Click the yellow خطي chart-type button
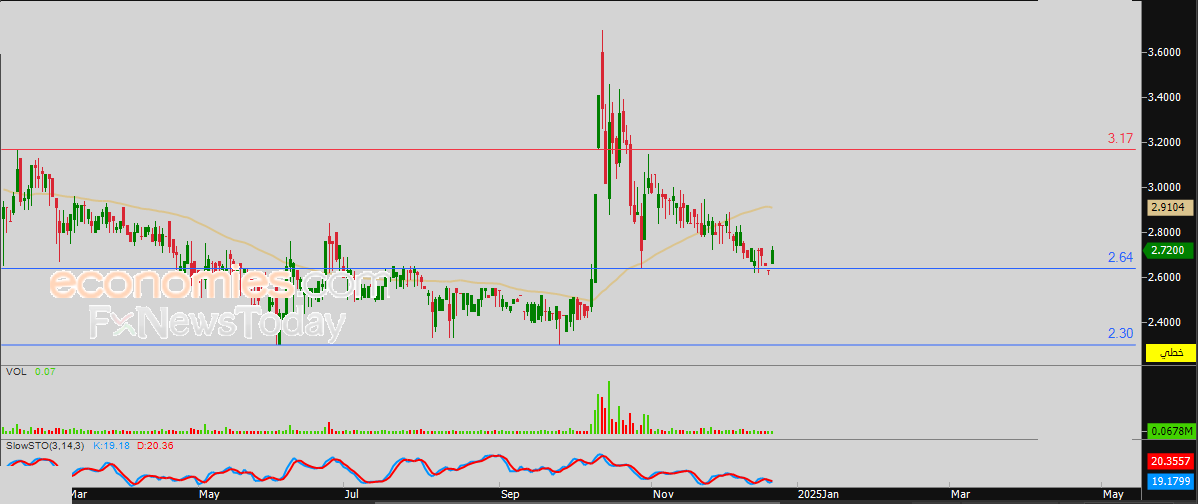Viewport: 1198px width, 504px height. pos(1170,353)
